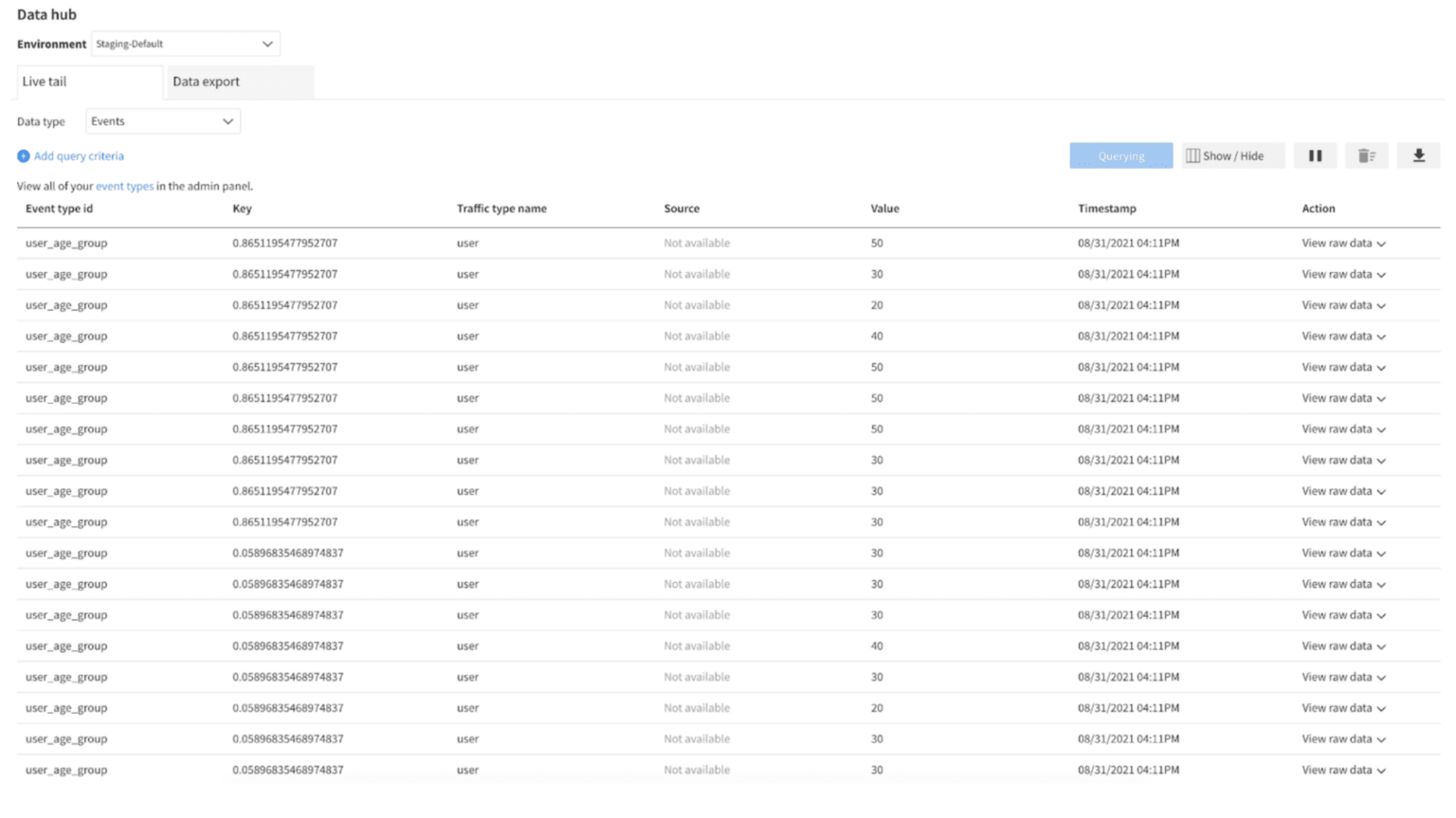The width and height of the screenshot is (1456, 818).
Task: Select key 0.8651195477952707 in the first row
Action: click(x=284, y=244)
